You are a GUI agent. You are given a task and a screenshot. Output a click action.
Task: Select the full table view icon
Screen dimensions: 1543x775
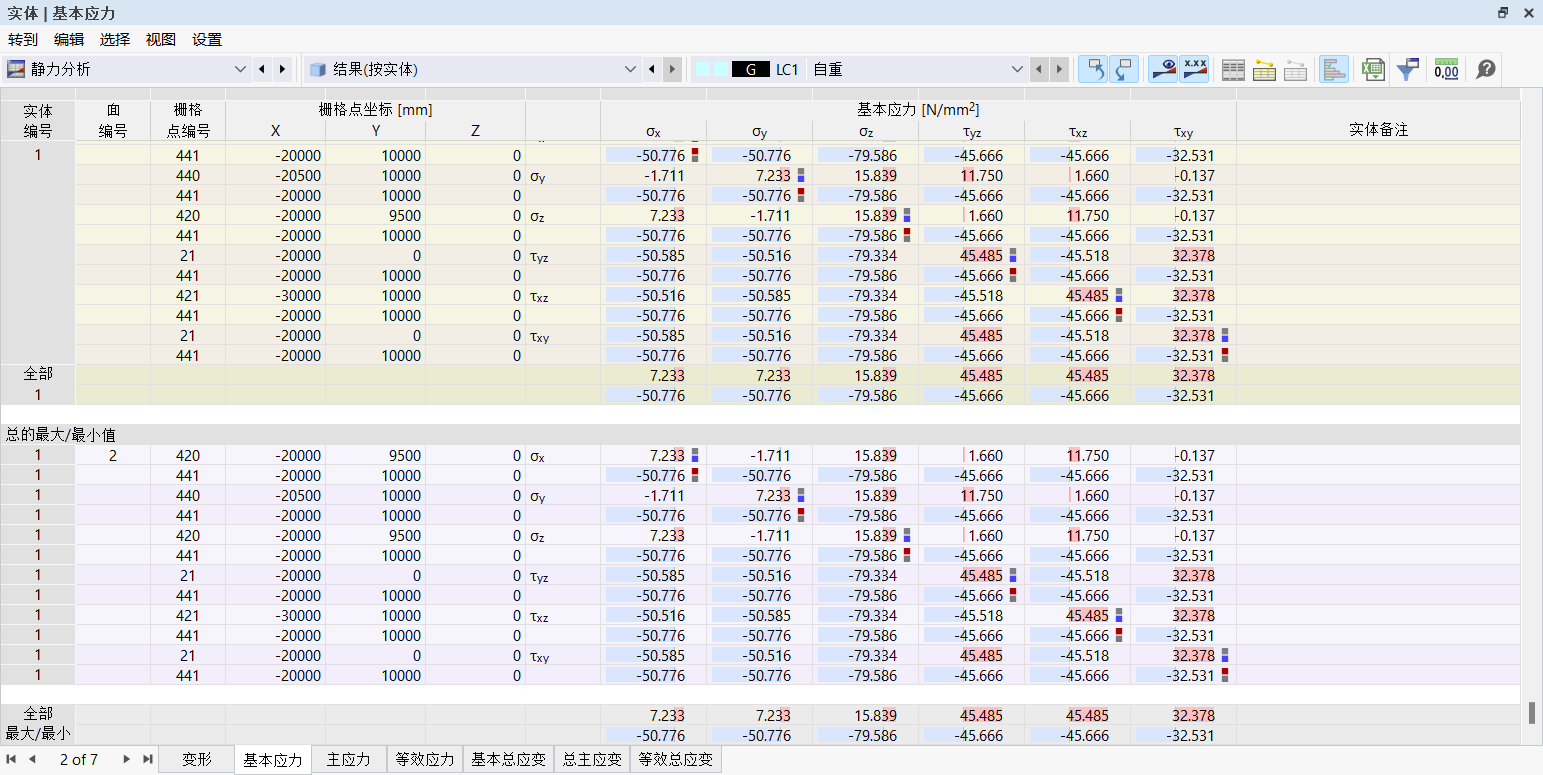coord(1233,69)
